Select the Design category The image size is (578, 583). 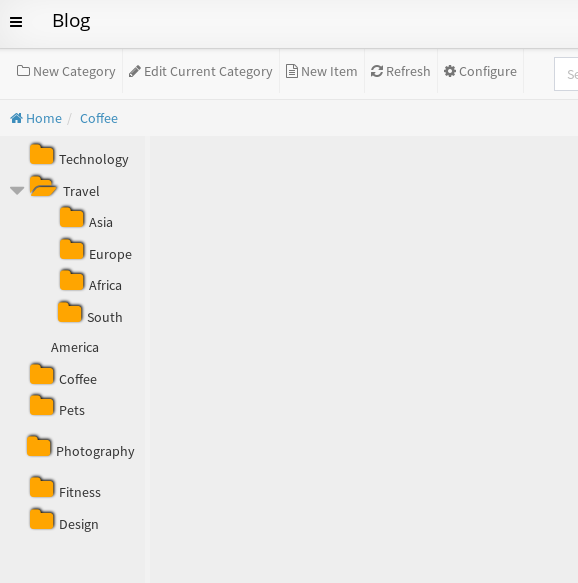click(79, 525)
